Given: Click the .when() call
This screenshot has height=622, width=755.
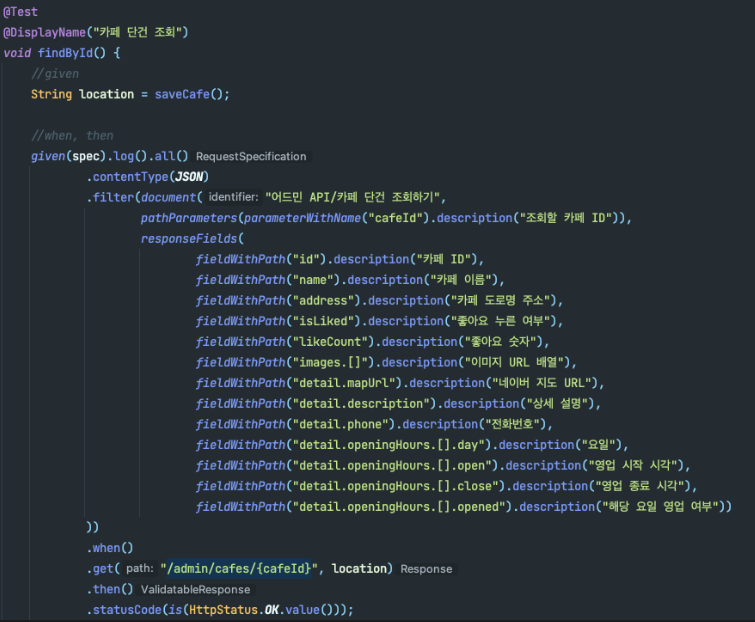Looking at the screenshot, I should click(110, 548).
